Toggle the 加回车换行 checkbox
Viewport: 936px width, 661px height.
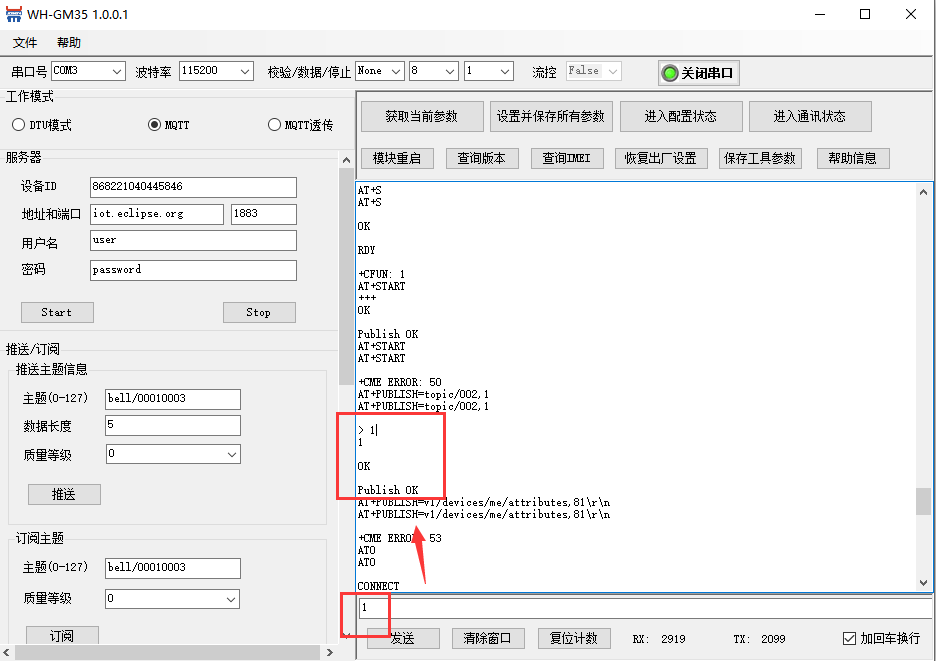(849, 638)
